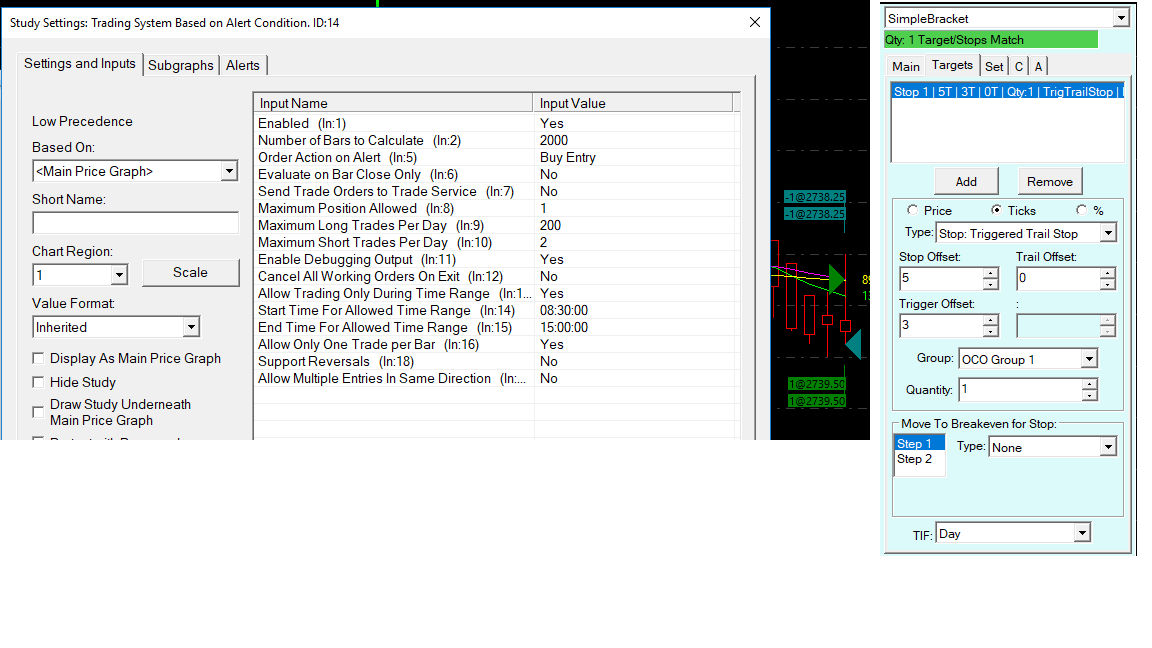The image size is (1152, 648).
Task: Close the Study Settings dialog
Action: [x=755, y=22]
